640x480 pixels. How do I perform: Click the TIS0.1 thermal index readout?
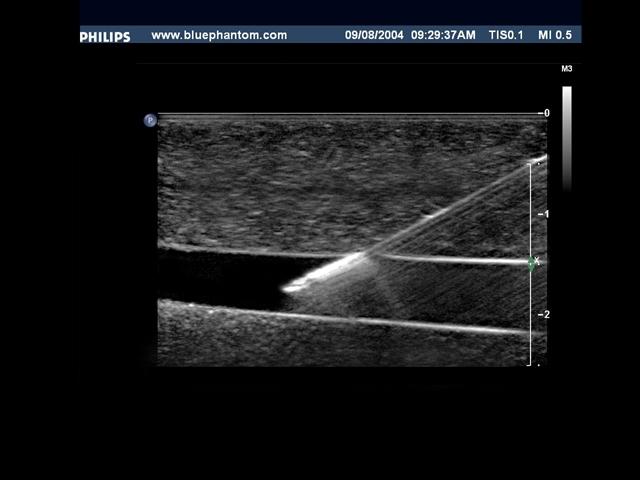(507, 35)
